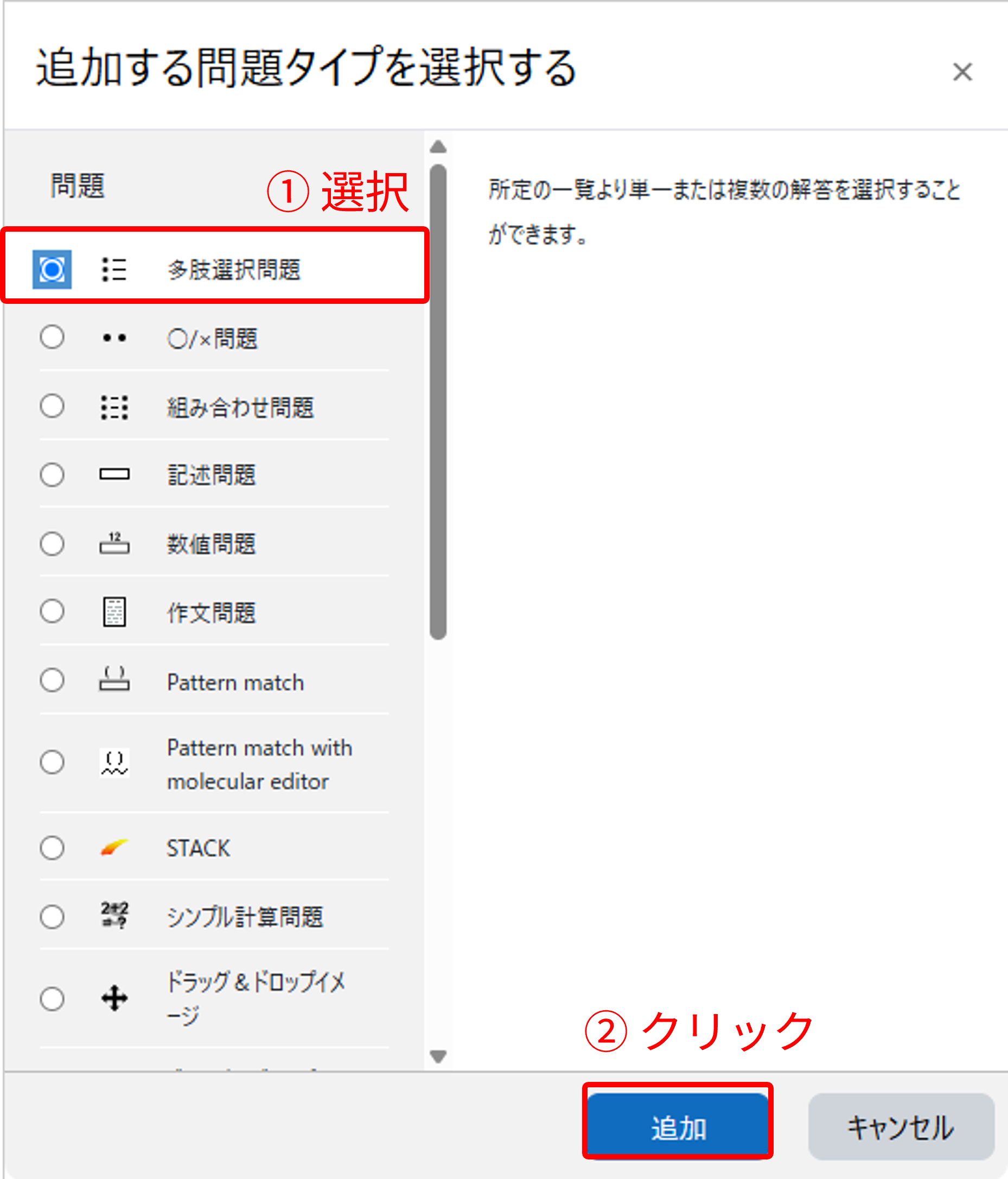Click the キャンセル button
Viewport: 1008px width, 1179px height.
pos(901,1126)
